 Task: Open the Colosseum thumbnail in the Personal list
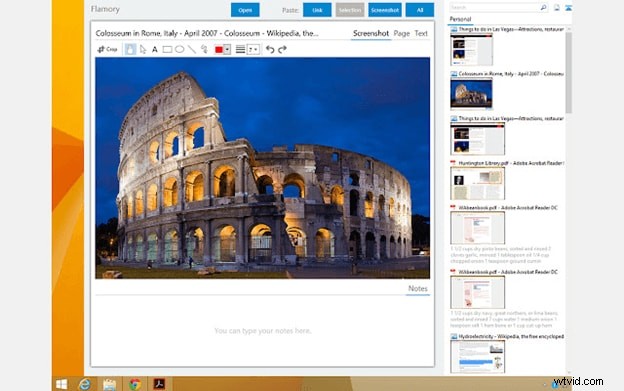pos(472,93)
